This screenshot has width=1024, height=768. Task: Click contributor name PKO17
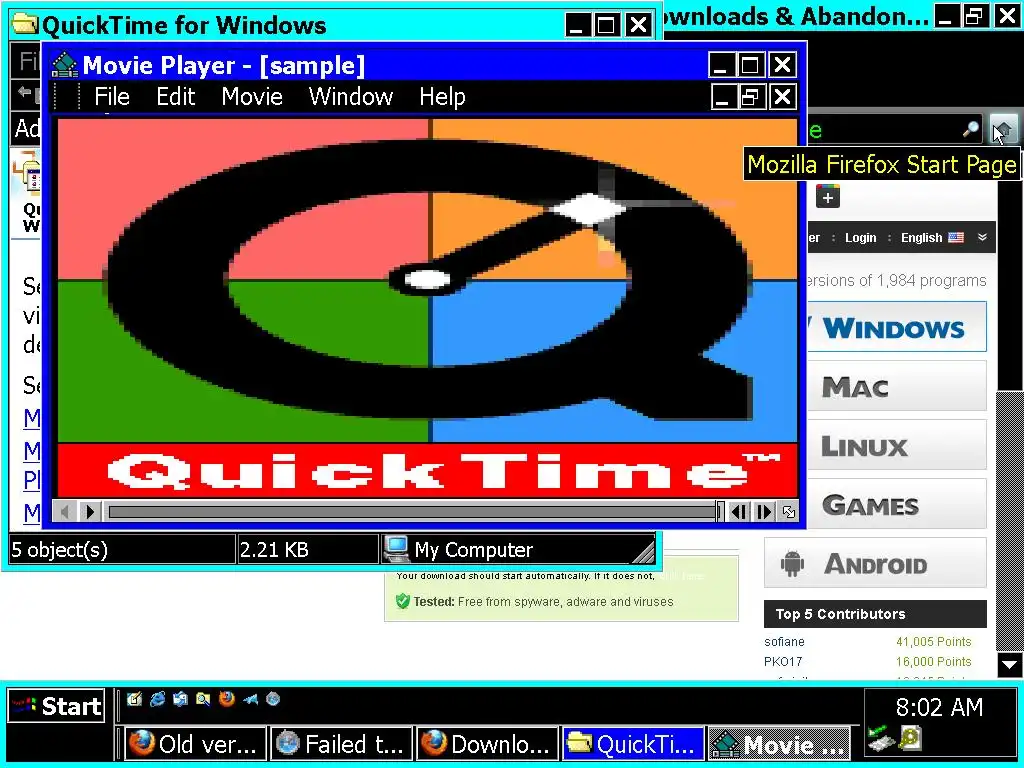click(x=783, y=662)
